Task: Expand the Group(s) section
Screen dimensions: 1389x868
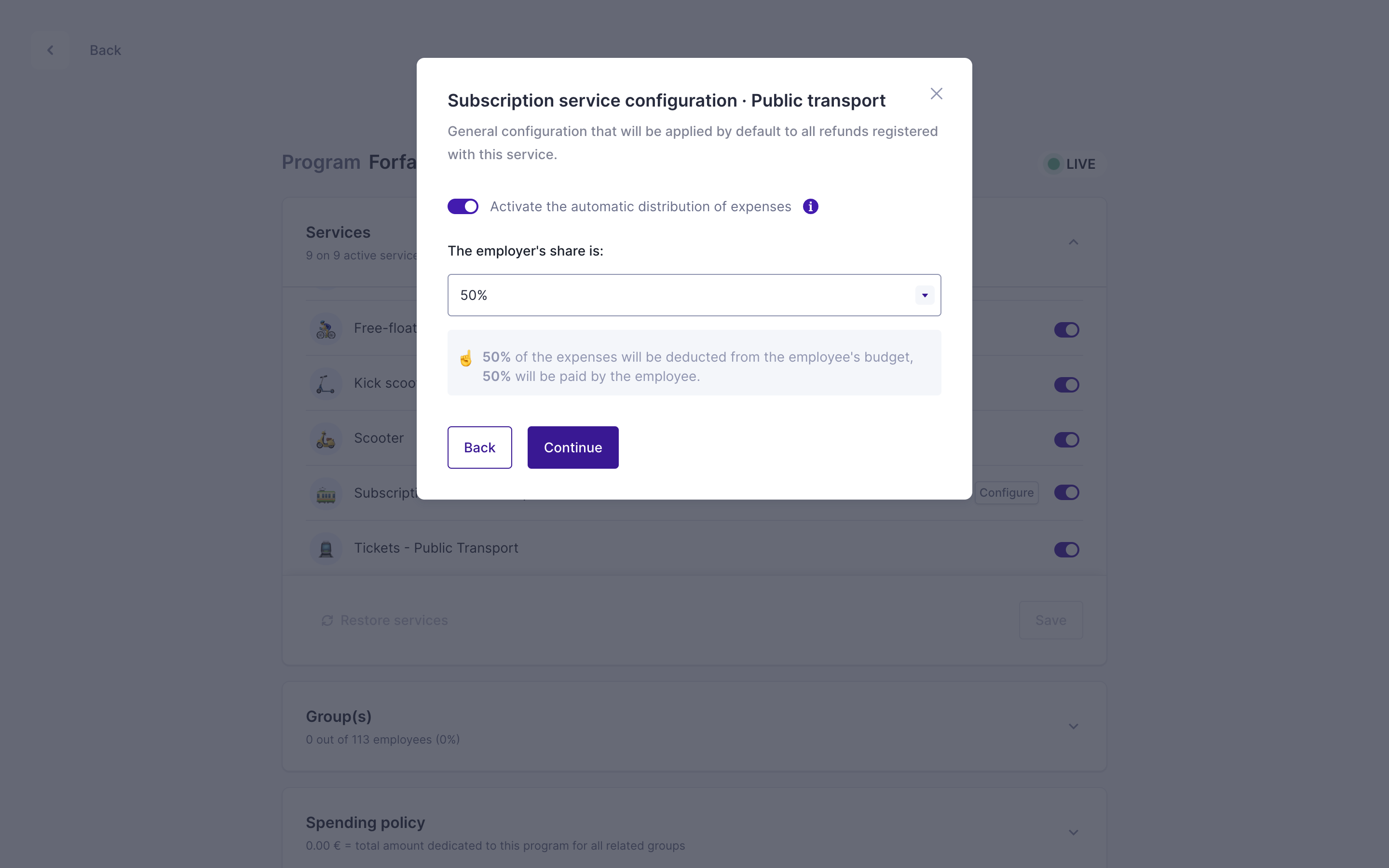Action: 1073,726
